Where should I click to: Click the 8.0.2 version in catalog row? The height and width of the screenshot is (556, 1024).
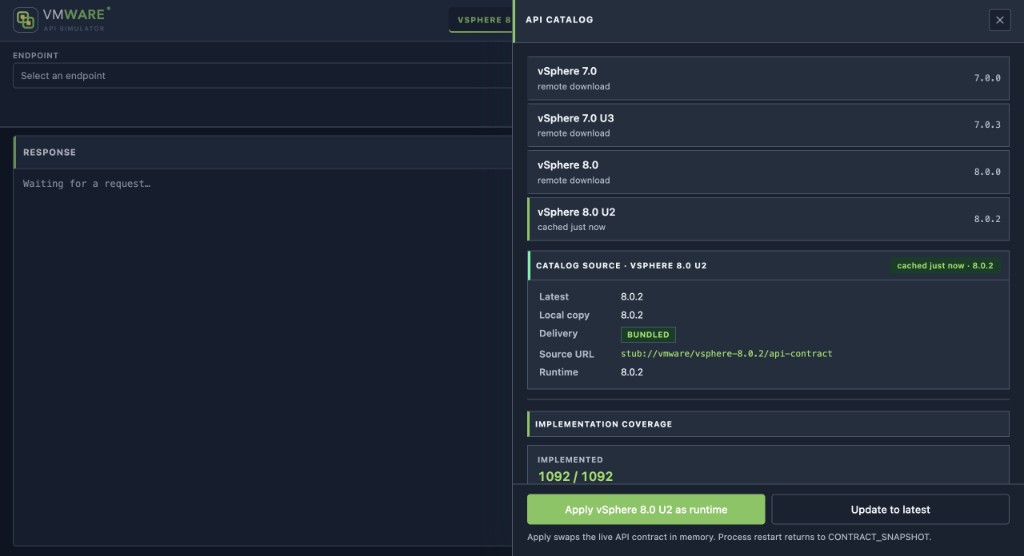(987, 219)
